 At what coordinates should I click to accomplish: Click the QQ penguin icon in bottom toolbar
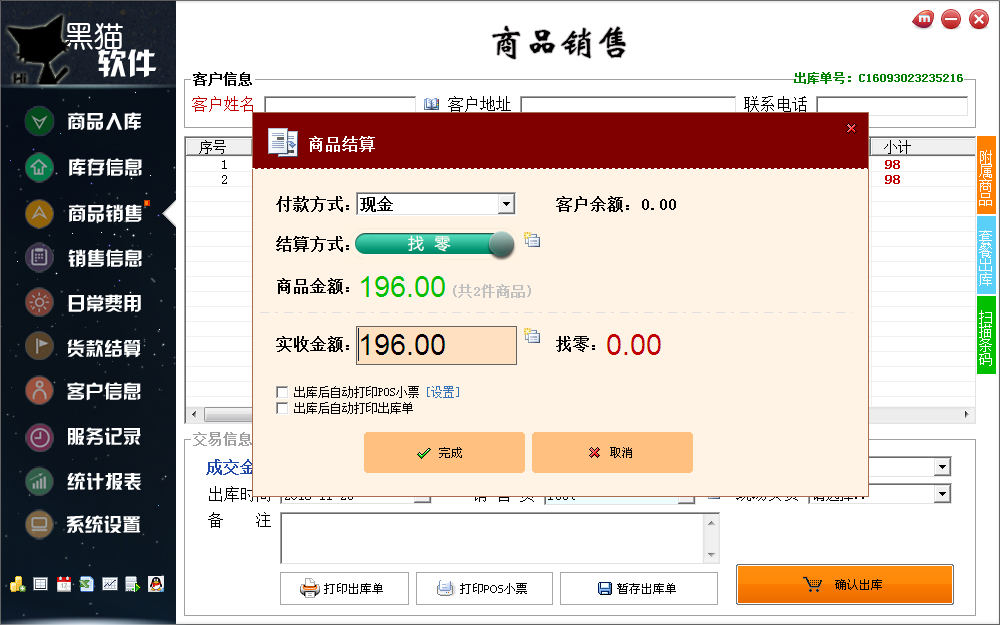click(x=156, y=584)
